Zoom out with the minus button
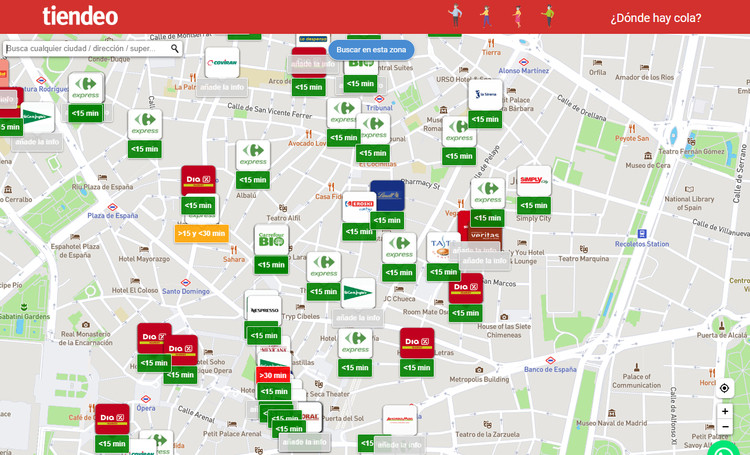The height and width of the screenshot is (455, 750). point(725,427)
